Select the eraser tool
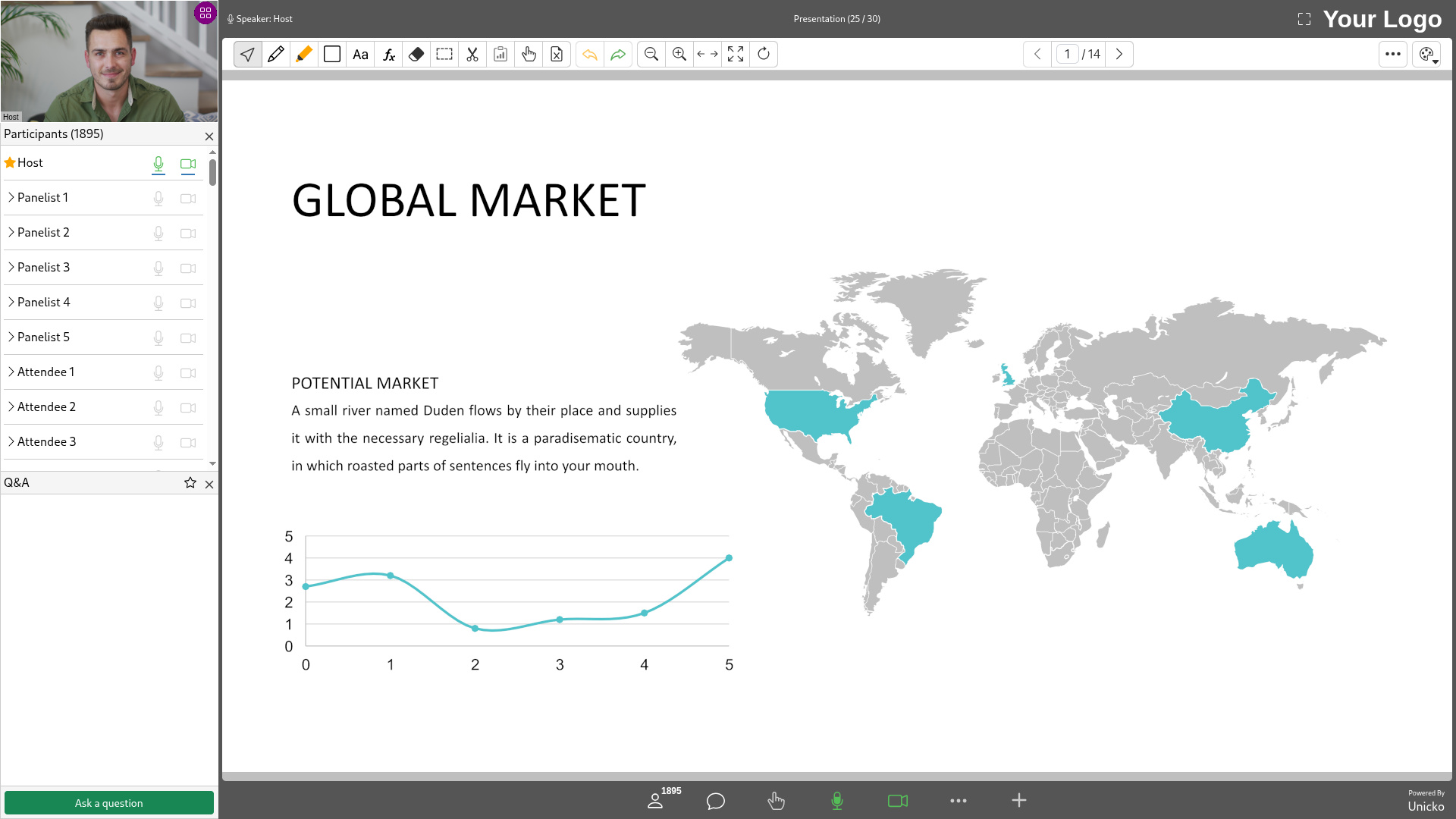The width and height of the screenshot is (1456, 819). point(416,54)
